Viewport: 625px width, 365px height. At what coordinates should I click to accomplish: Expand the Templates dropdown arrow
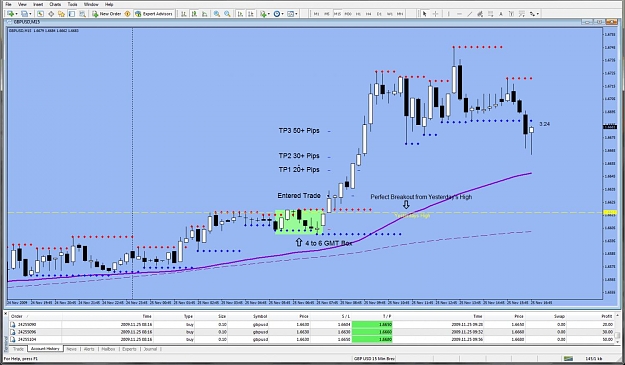(x=296, y=14)
